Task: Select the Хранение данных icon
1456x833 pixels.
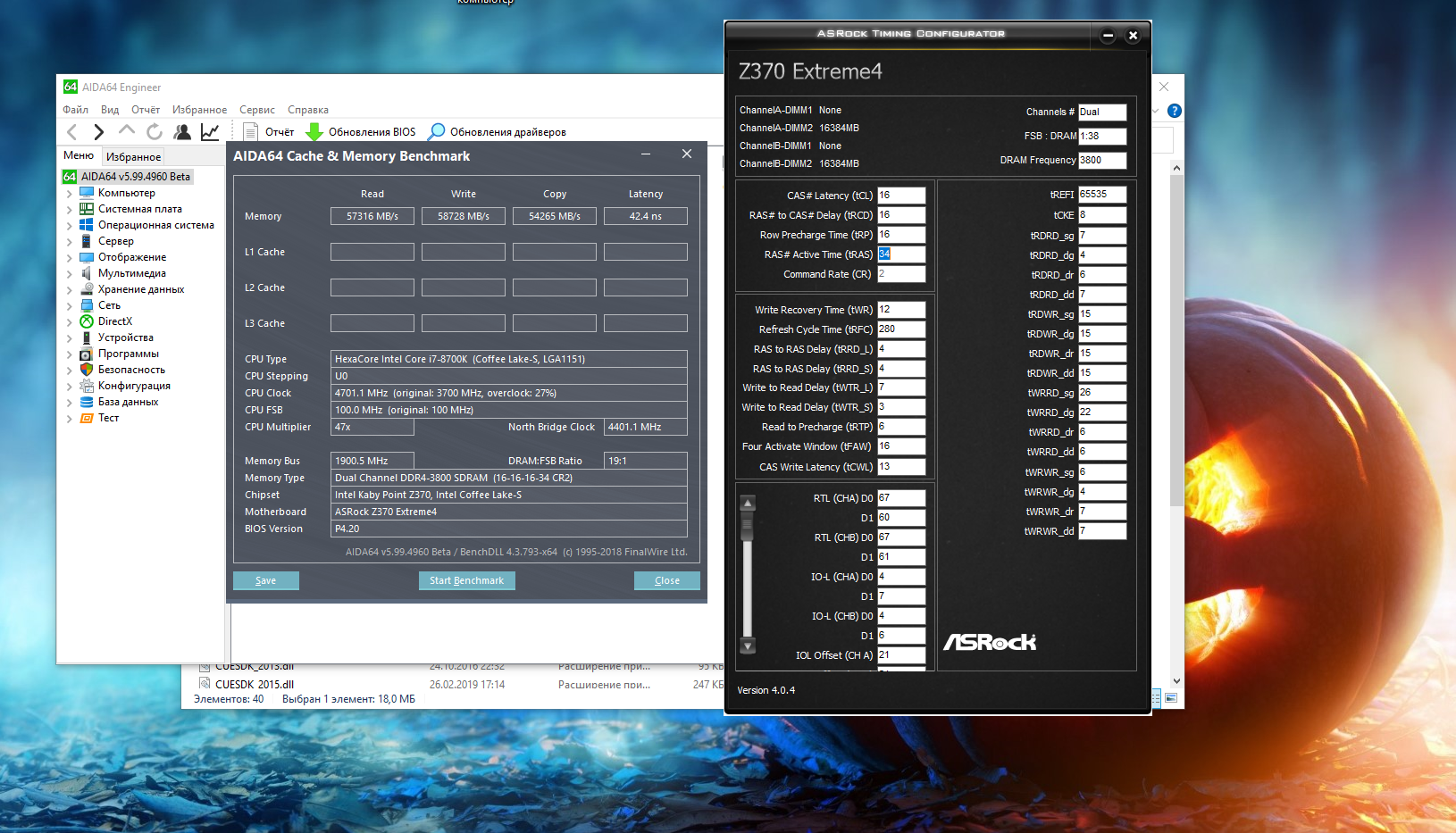Action: click(87, 289)
